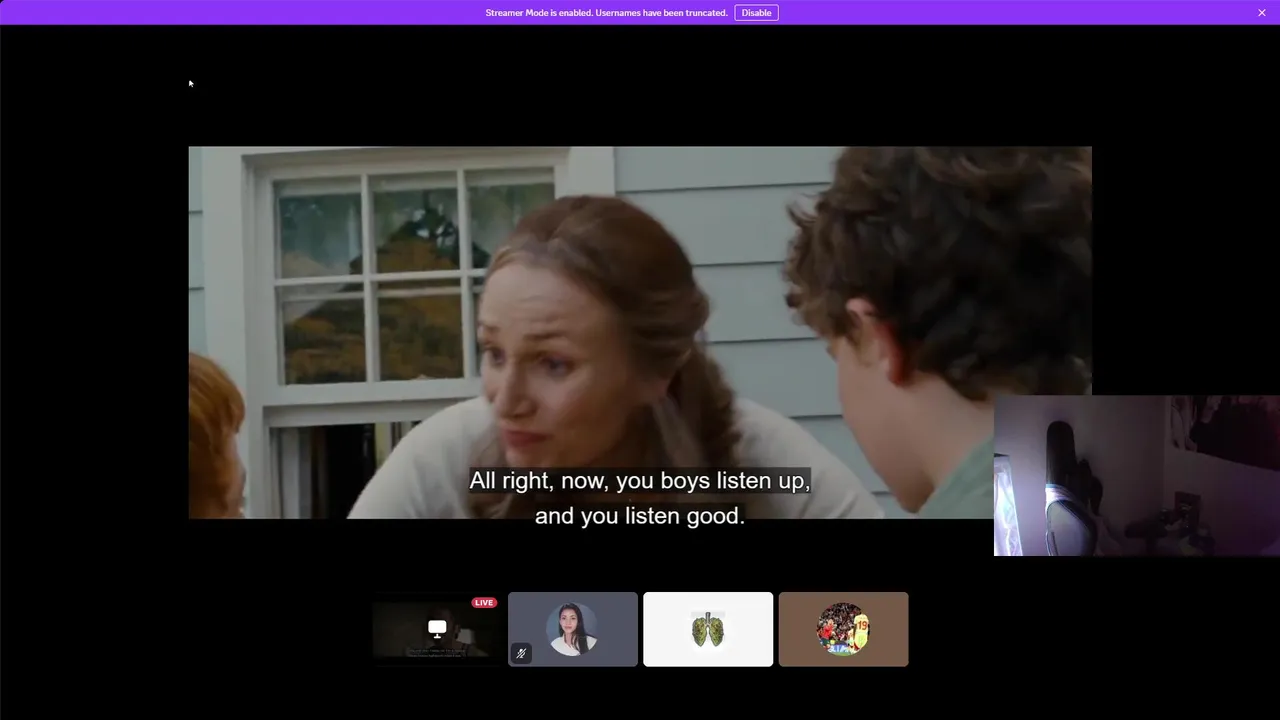Click the red LIVE badge
1280x720 pixels.
[484, 603]
